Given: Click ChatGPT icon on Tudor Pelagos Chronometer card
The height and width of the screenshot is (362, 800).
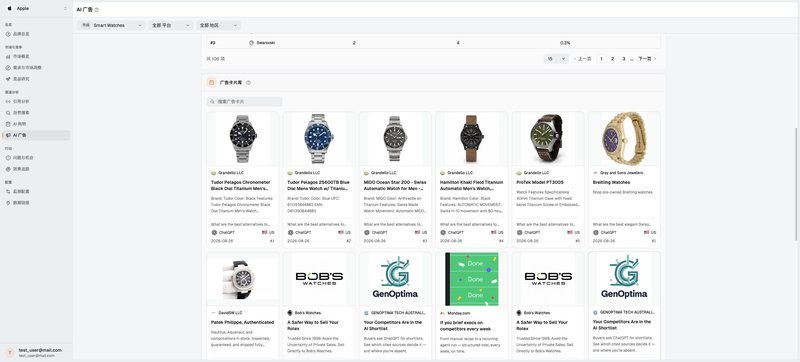Looking at the screenshot, I should click(214, 232).
